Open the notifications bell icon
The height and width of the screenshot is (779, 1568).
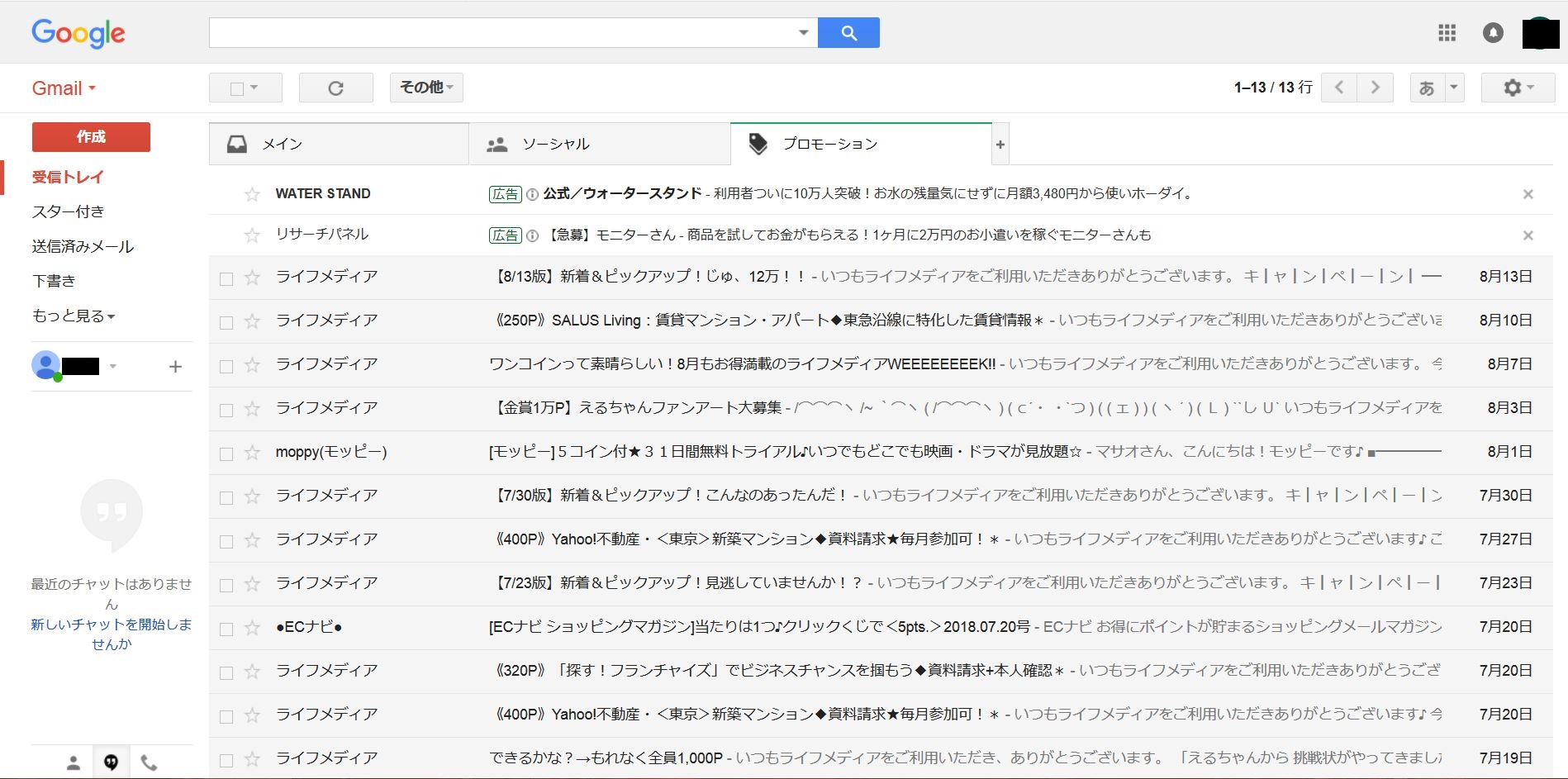1493,33
